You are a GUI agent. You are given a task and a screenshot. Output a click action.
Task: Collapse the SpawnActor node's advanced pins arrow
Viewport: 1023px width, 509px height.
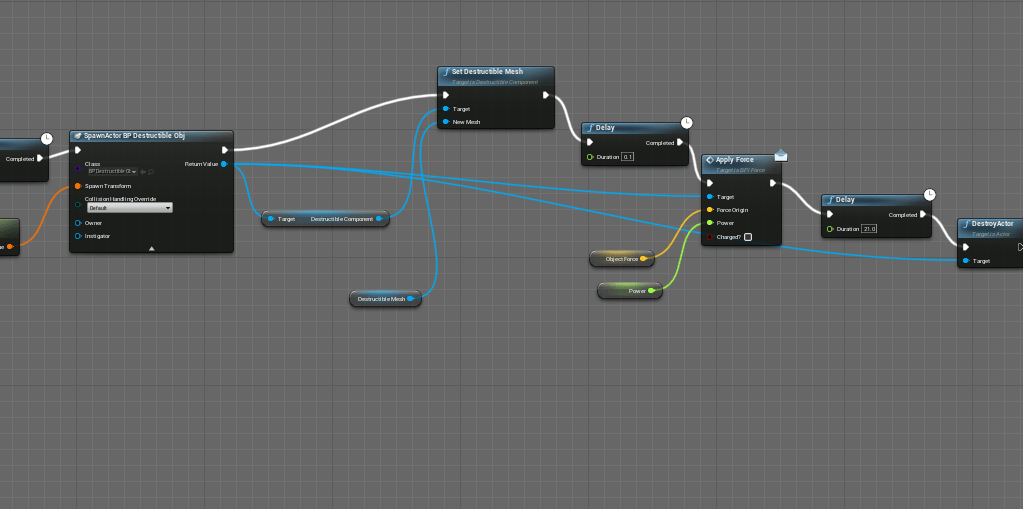(151, 247)
